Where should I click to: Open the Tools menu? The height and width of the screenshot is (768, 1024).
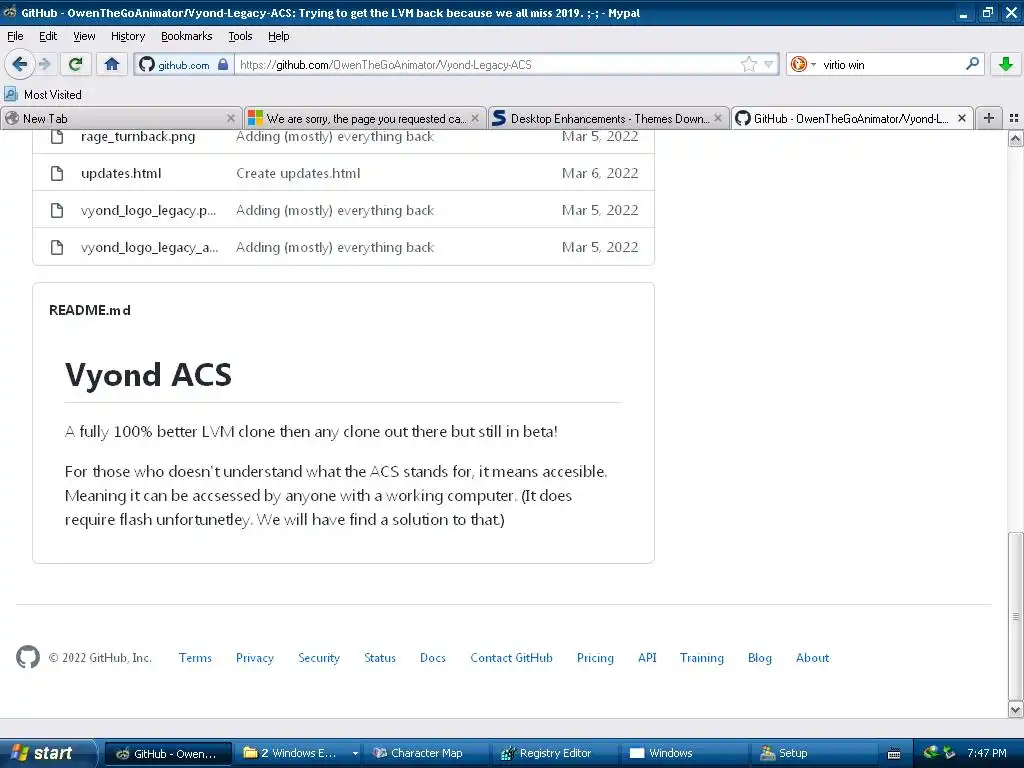(x=240, y=36)
